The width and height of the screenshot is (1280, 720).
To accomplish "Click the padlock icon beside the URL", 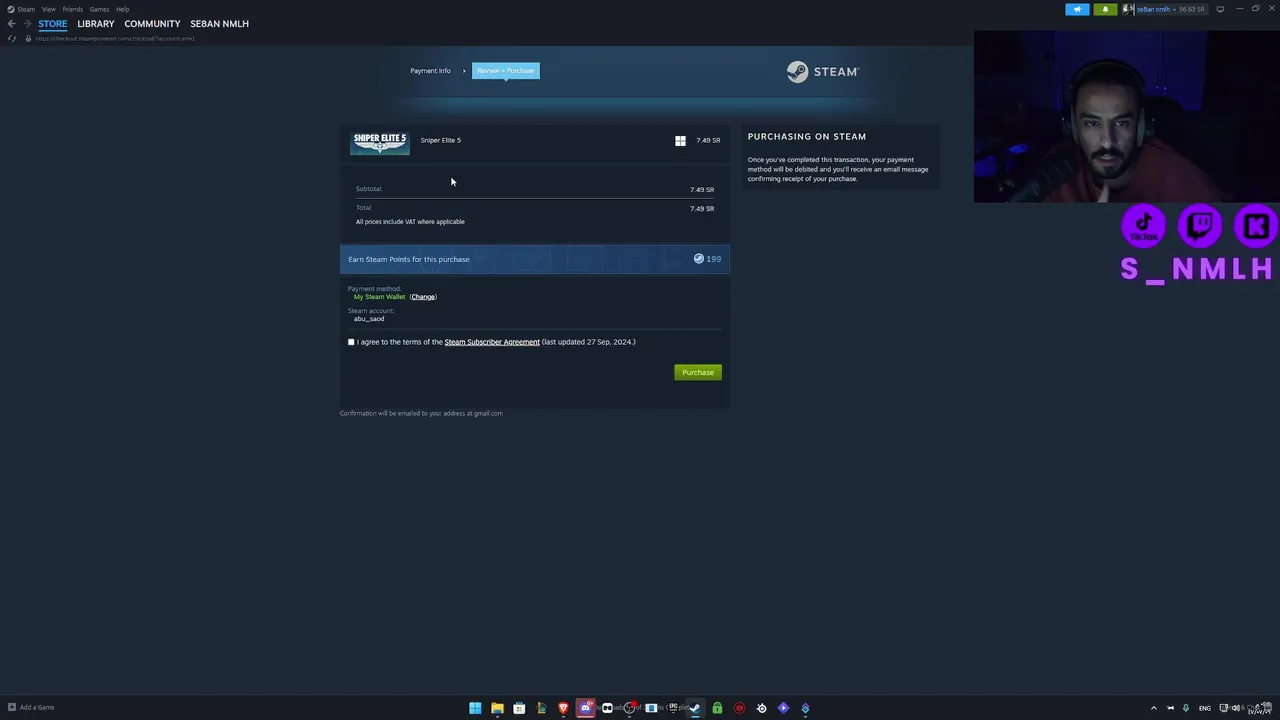I will pos(28,38).
